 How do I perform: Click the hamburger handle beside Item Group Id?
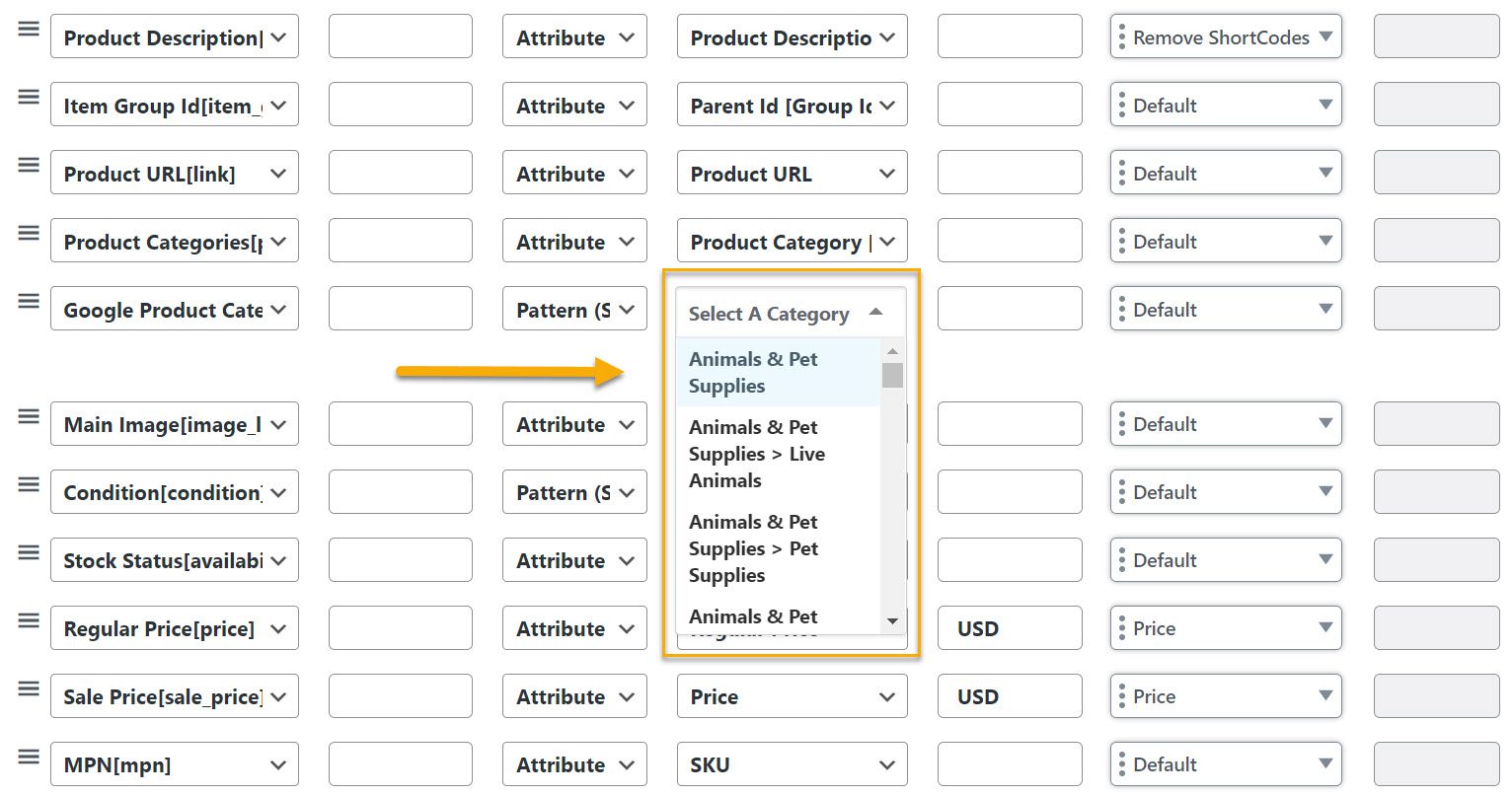click(30, 97)
